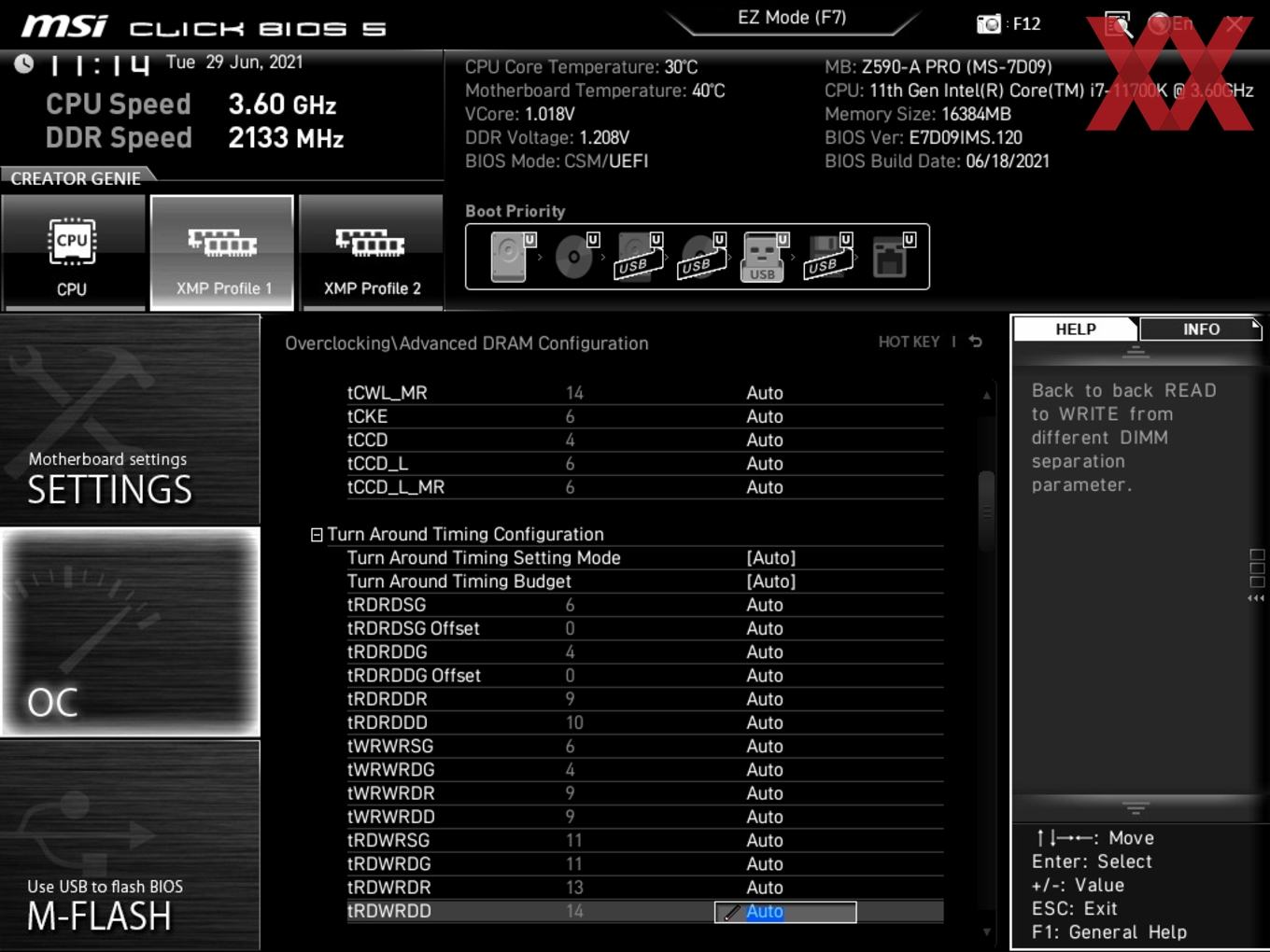Select the tCKE Auto value
The width and height of the screenshot is (1270, 952).
click(765, 416)
